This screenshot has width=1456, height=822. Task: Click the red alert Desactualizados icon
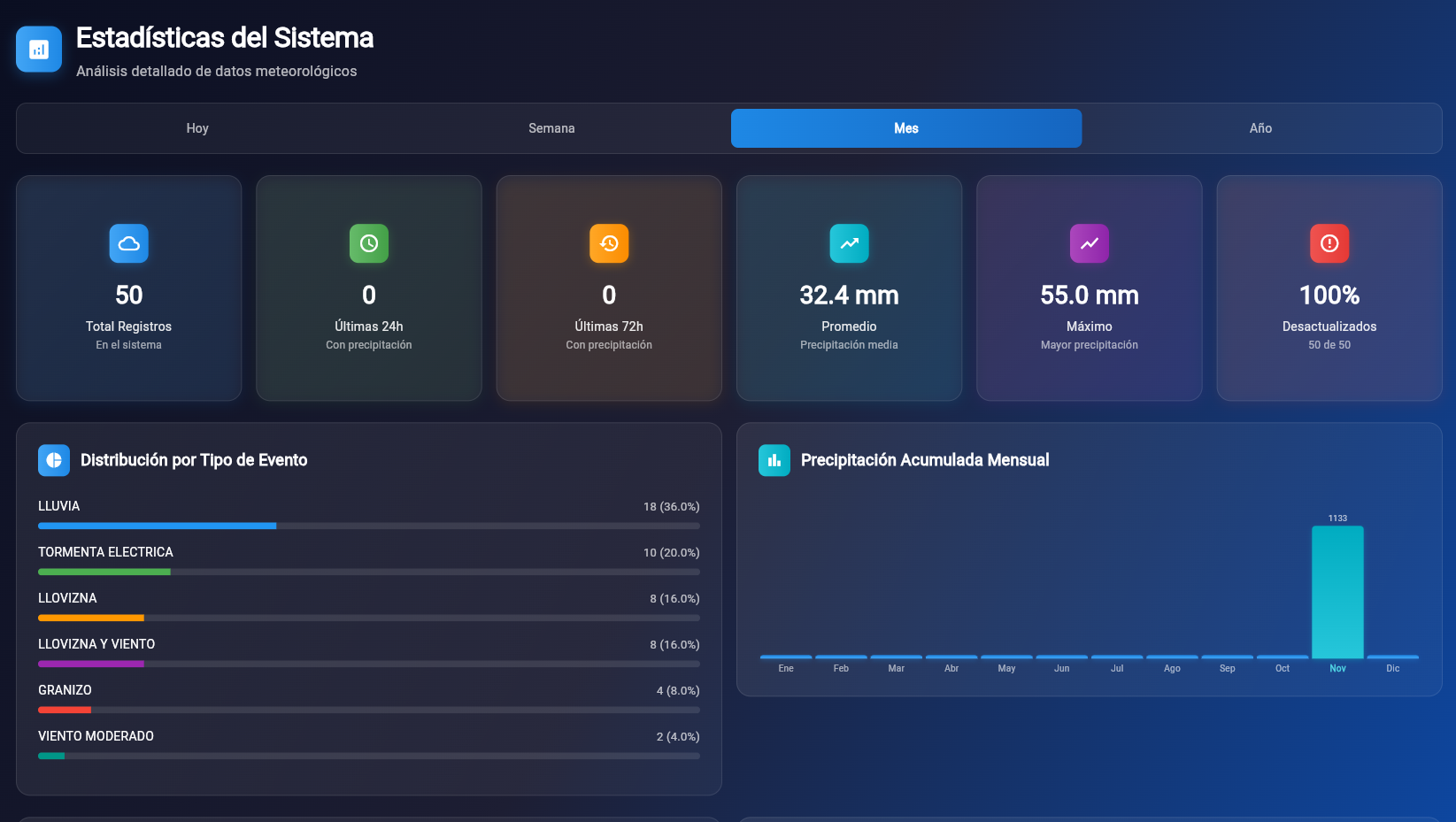tap(1329, 243)
